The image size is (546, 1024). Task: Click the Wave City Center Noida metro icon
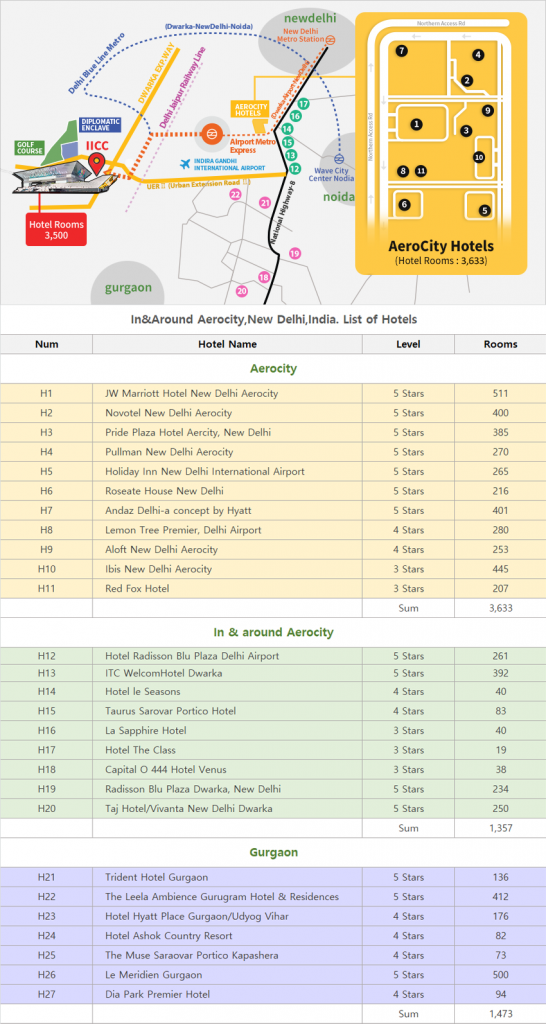(x=339, y=159)
